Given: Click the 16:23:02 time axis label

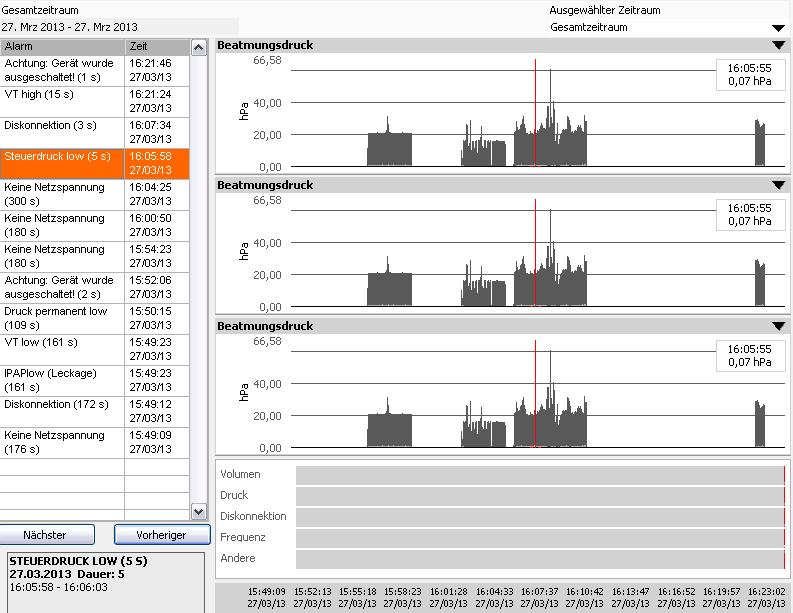Looking at the screenshot, I should coord(766,597).
